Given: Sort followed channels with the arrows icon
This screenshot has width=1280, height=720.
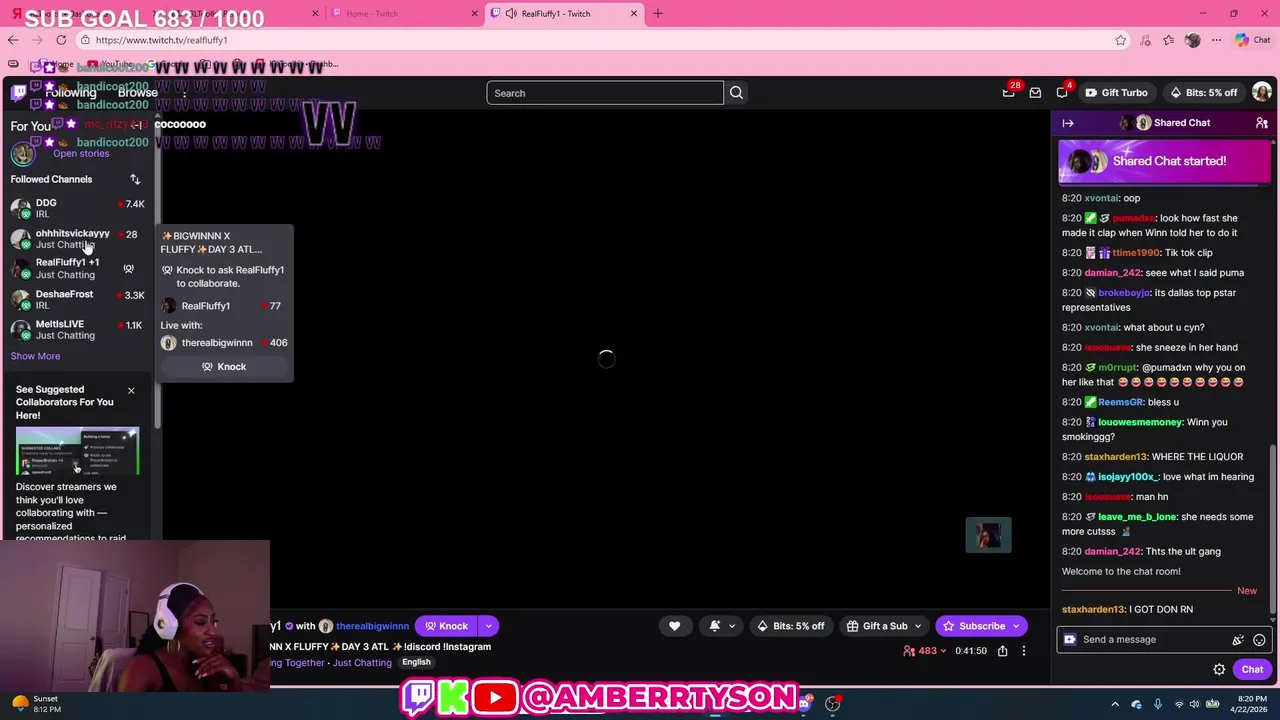Looking at the screenshot, I should coord(135,179).
